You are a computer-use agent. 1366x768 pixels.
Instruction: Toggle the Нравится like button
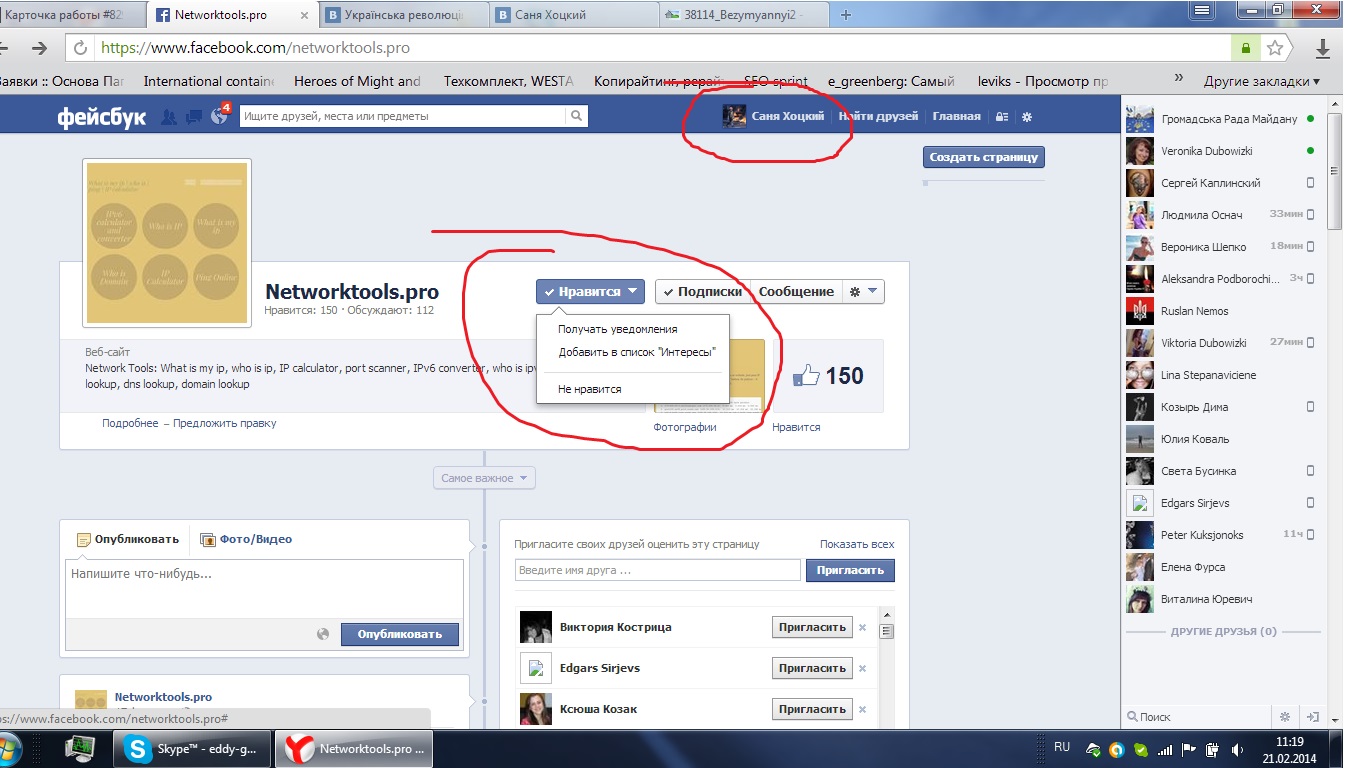(x=590, y=291)
